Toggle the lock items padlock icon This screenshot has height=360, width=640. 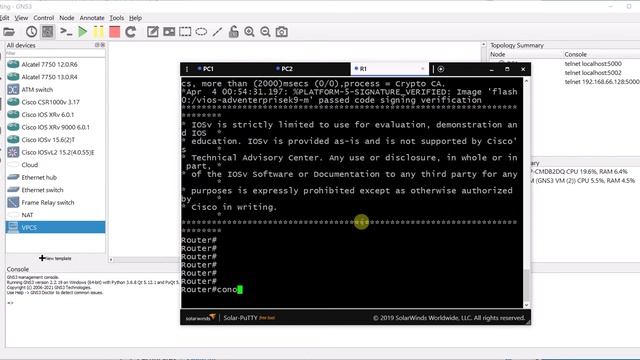[233, 32]
